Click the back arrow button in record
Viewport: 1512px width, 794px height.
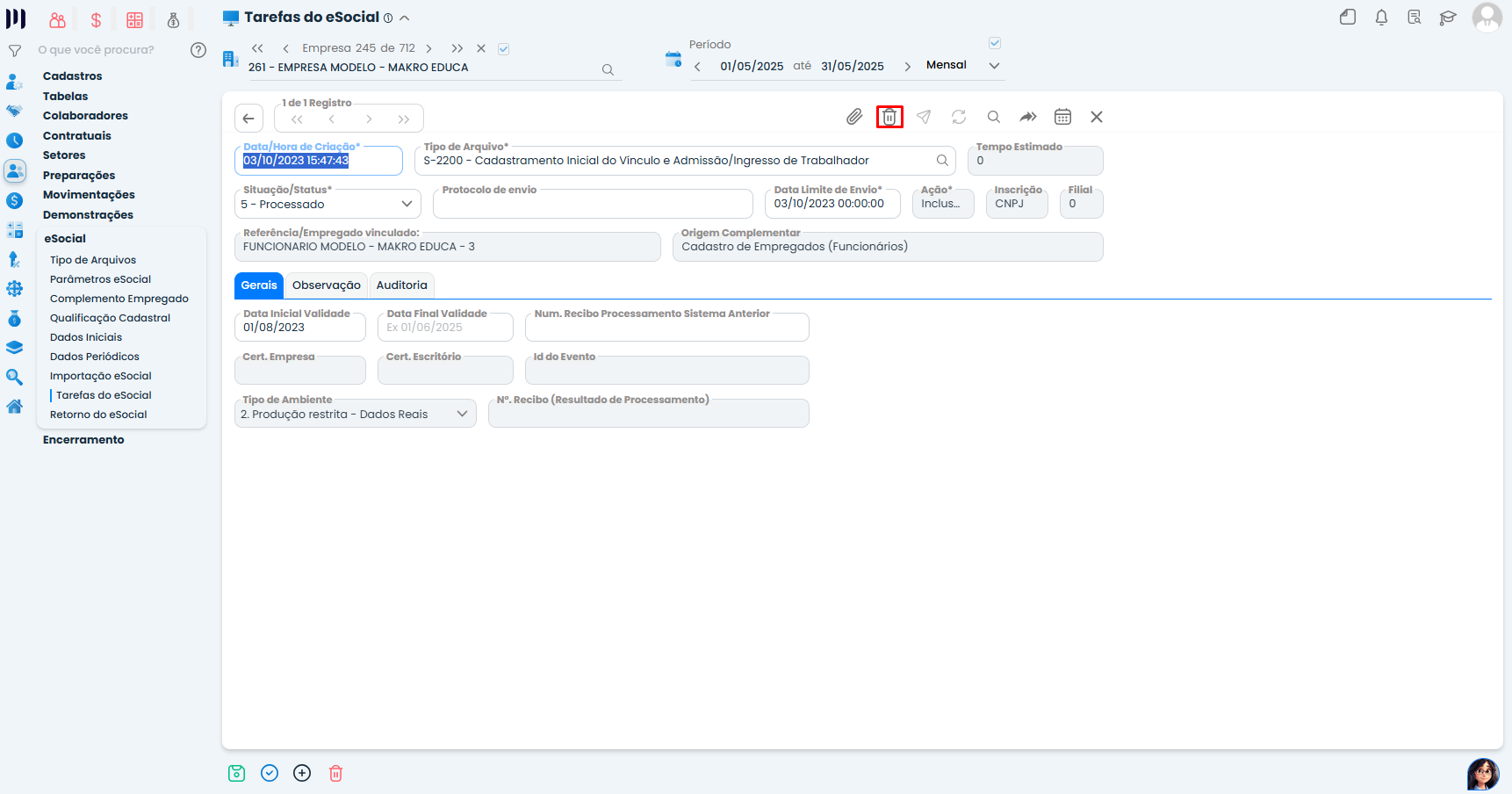(249, 119)
